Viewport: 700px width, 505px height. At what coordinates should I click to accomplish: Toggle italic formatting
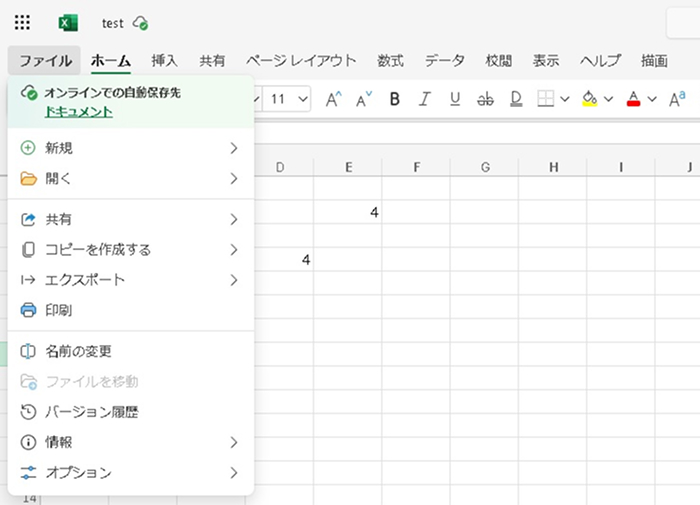425,99
